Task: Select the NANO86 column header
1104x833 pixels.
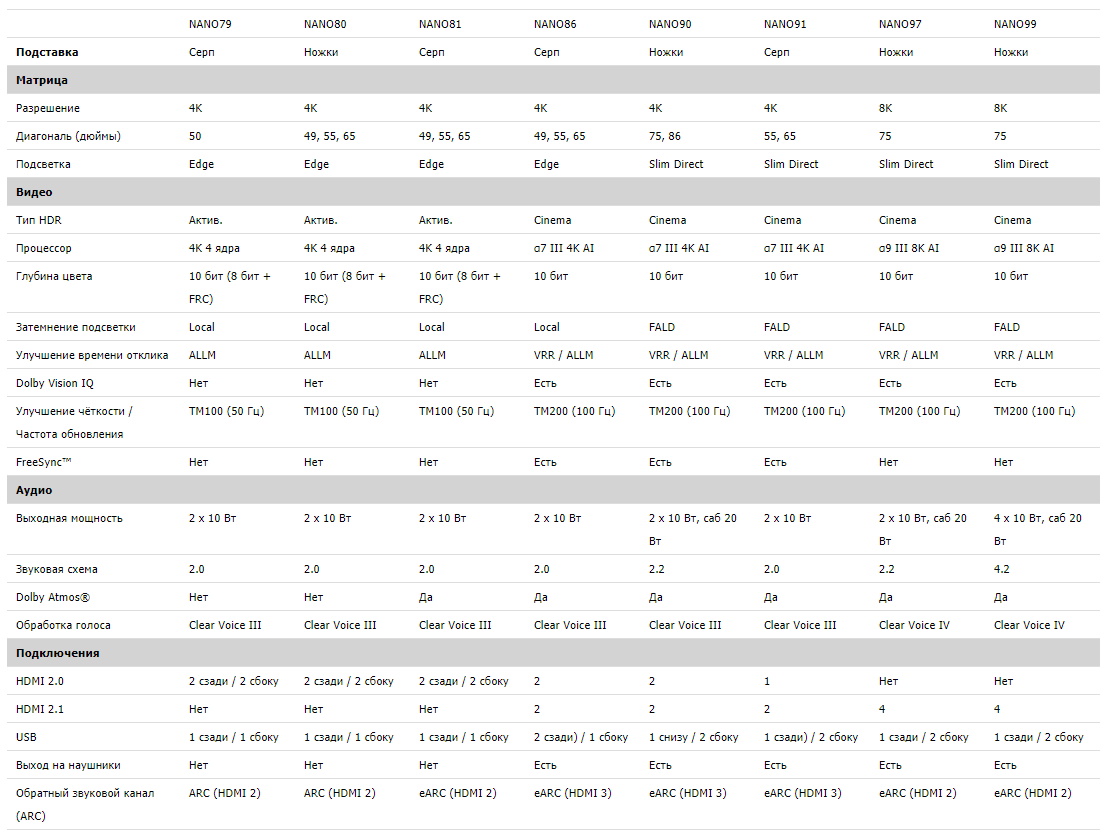Action: click(555, 24)
